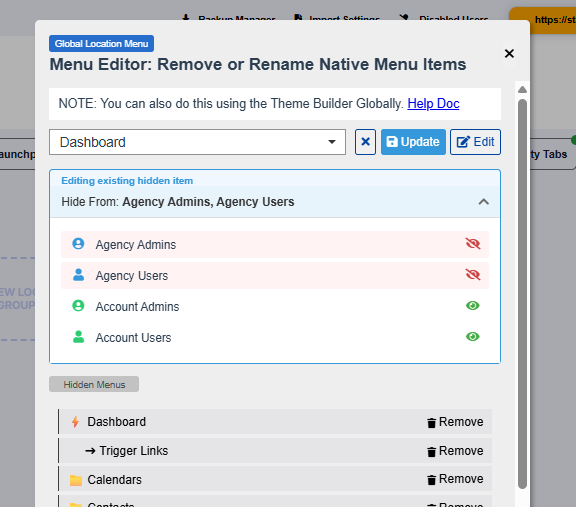The width and height of the screenshot is (576, 507).
Task: Show menu for Agency Admins via eye icon
Action: point(473,244)
